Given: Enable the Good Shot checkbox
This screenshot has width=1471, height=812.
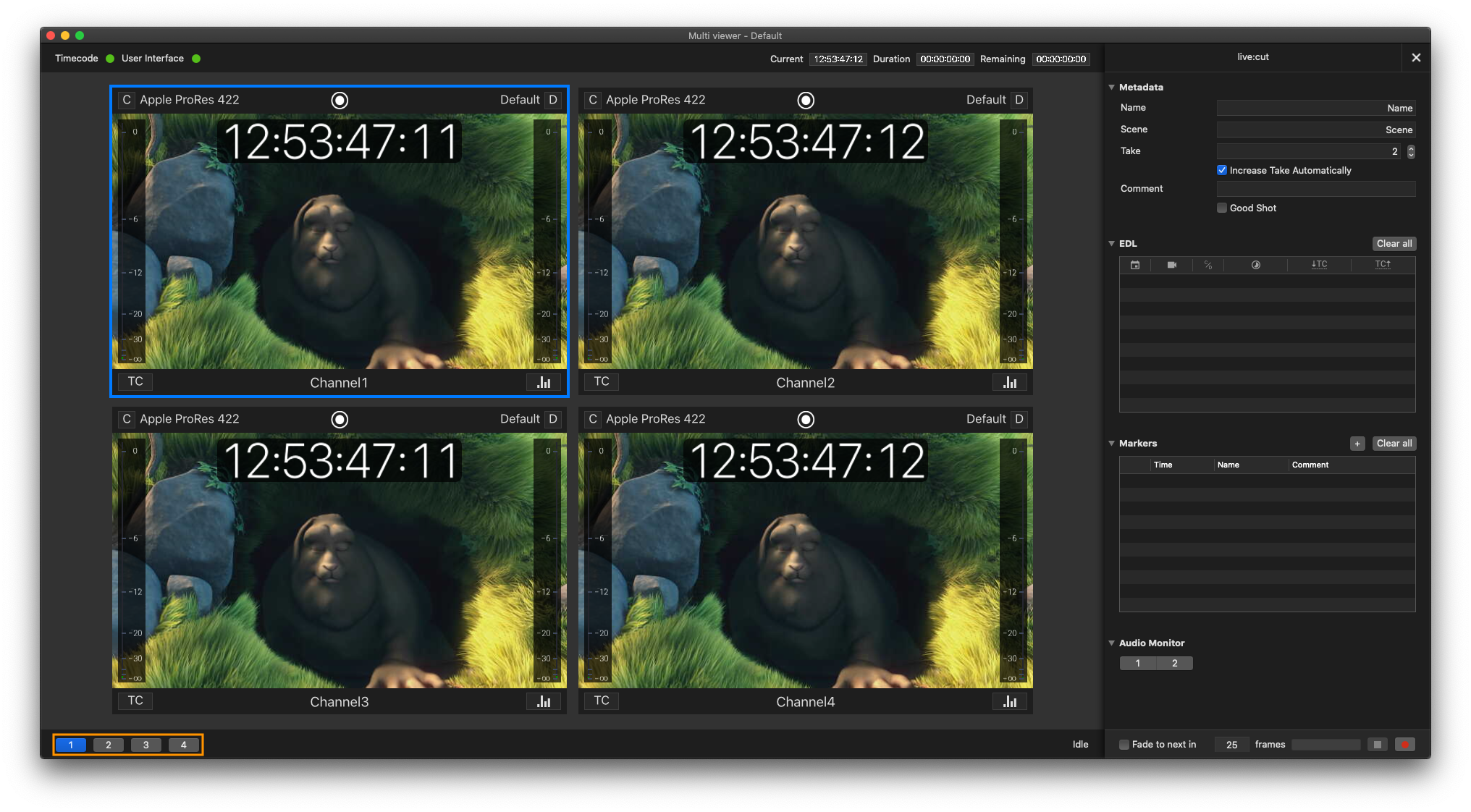Looking at the screenshot, I should (x=1222, y=208).
